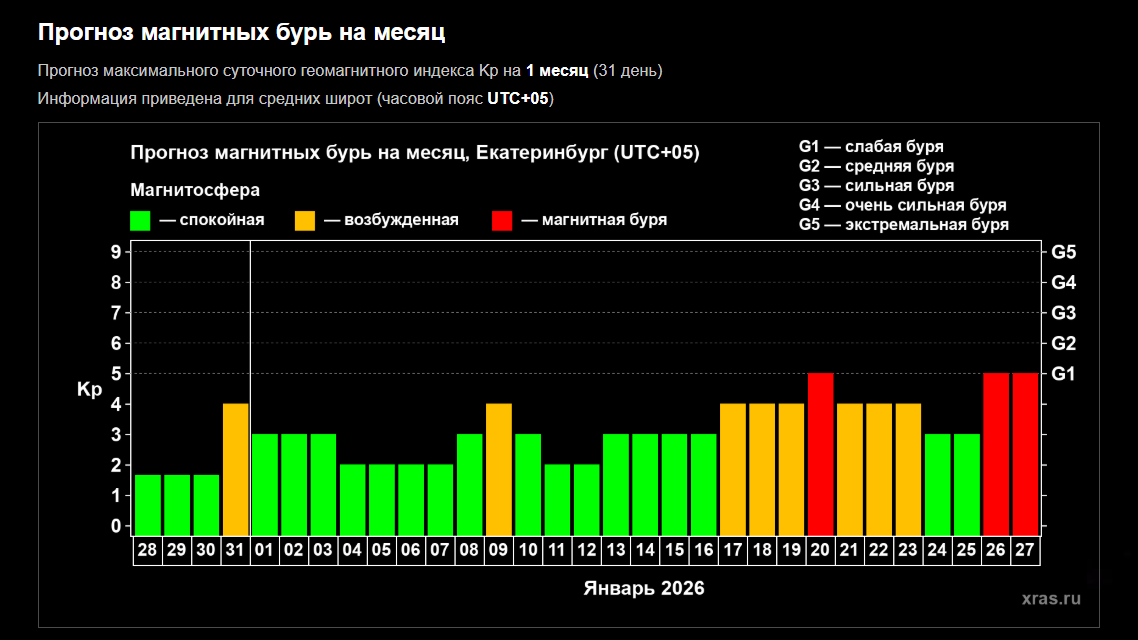Click the green bar for day 28
Image resolution: width=1138 pixels, height=640 pixels.
148,505
